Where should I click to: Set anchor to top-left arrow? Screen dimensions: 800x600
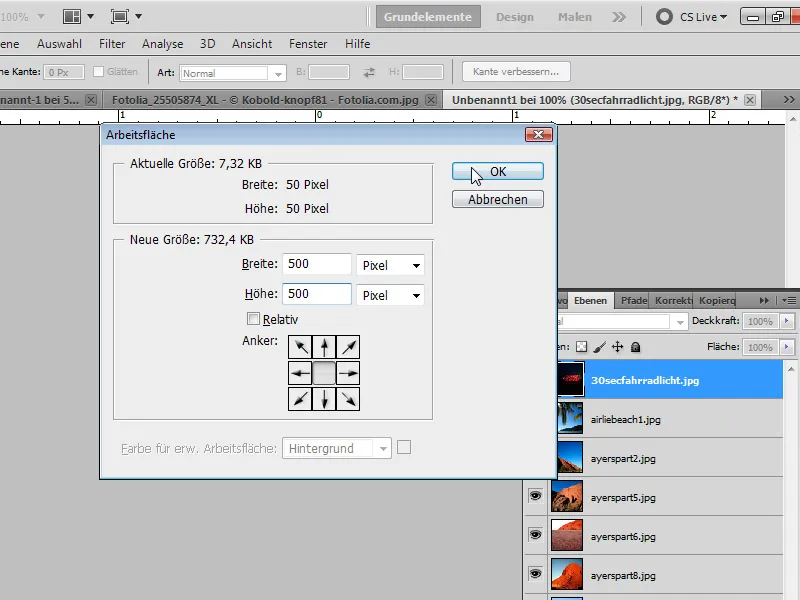pyautogui.click(x=300, y=347)
